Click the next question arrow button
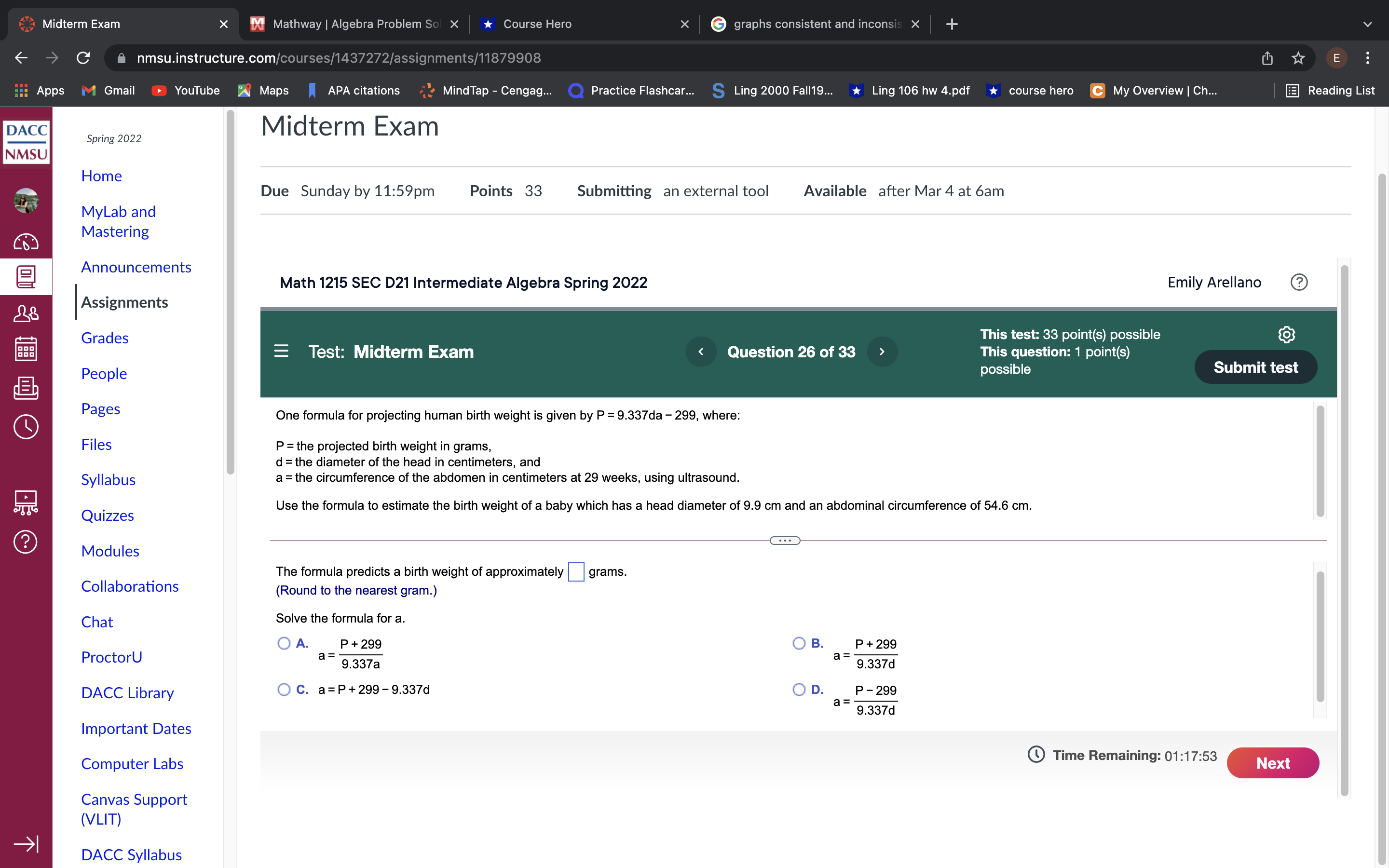 [x=881, y=351]
